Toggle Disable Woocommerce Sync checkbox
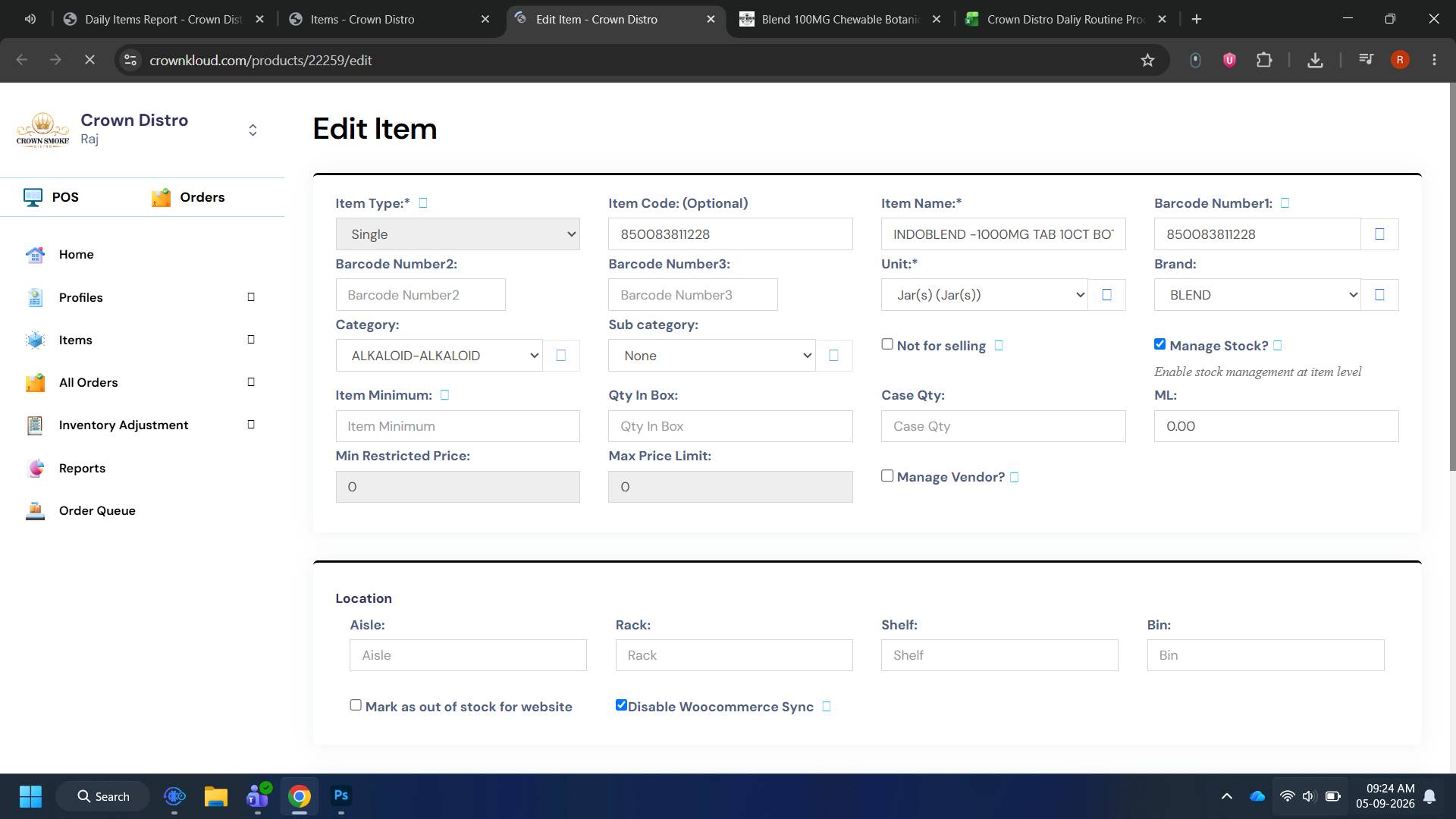This screenshot has height=819, width=1456. (x=621, y=705)
